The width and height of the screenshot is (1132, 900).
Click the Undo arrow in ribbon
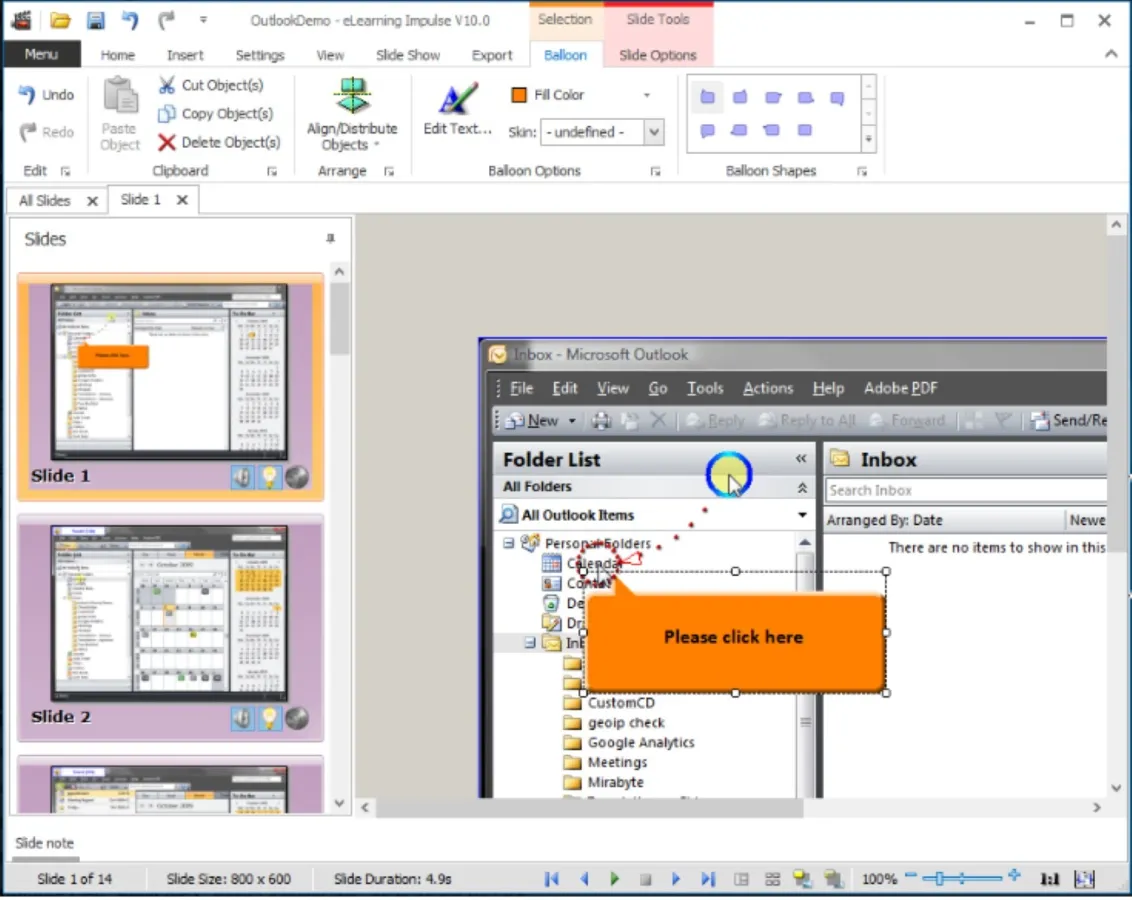pos(28,94)
